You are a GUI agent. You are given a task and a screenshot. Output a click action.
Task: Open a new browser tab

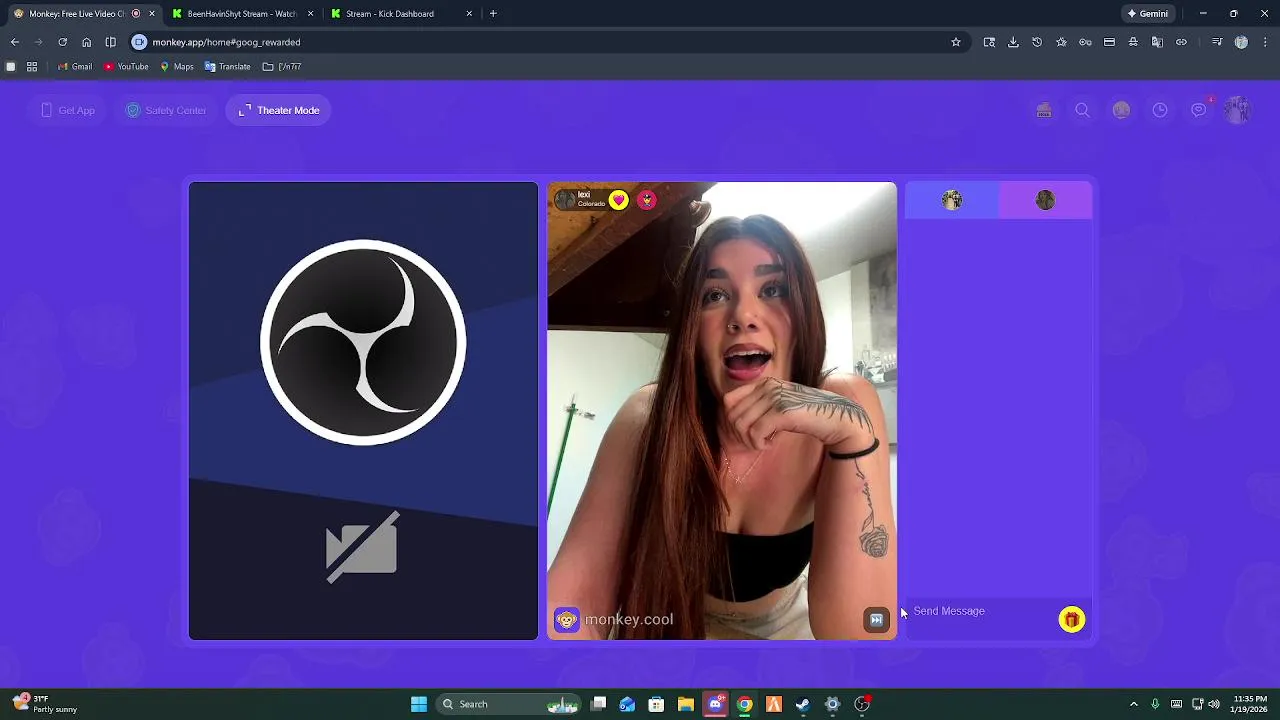tap(493, 14)
